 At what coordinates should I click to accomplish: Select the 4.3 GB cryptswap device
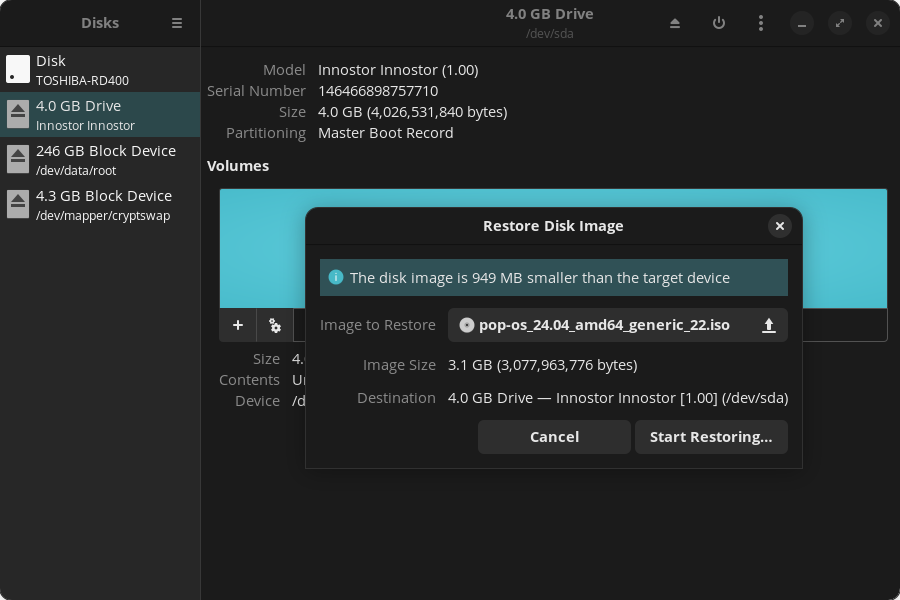pyautogui.click(x=100, y=204)
